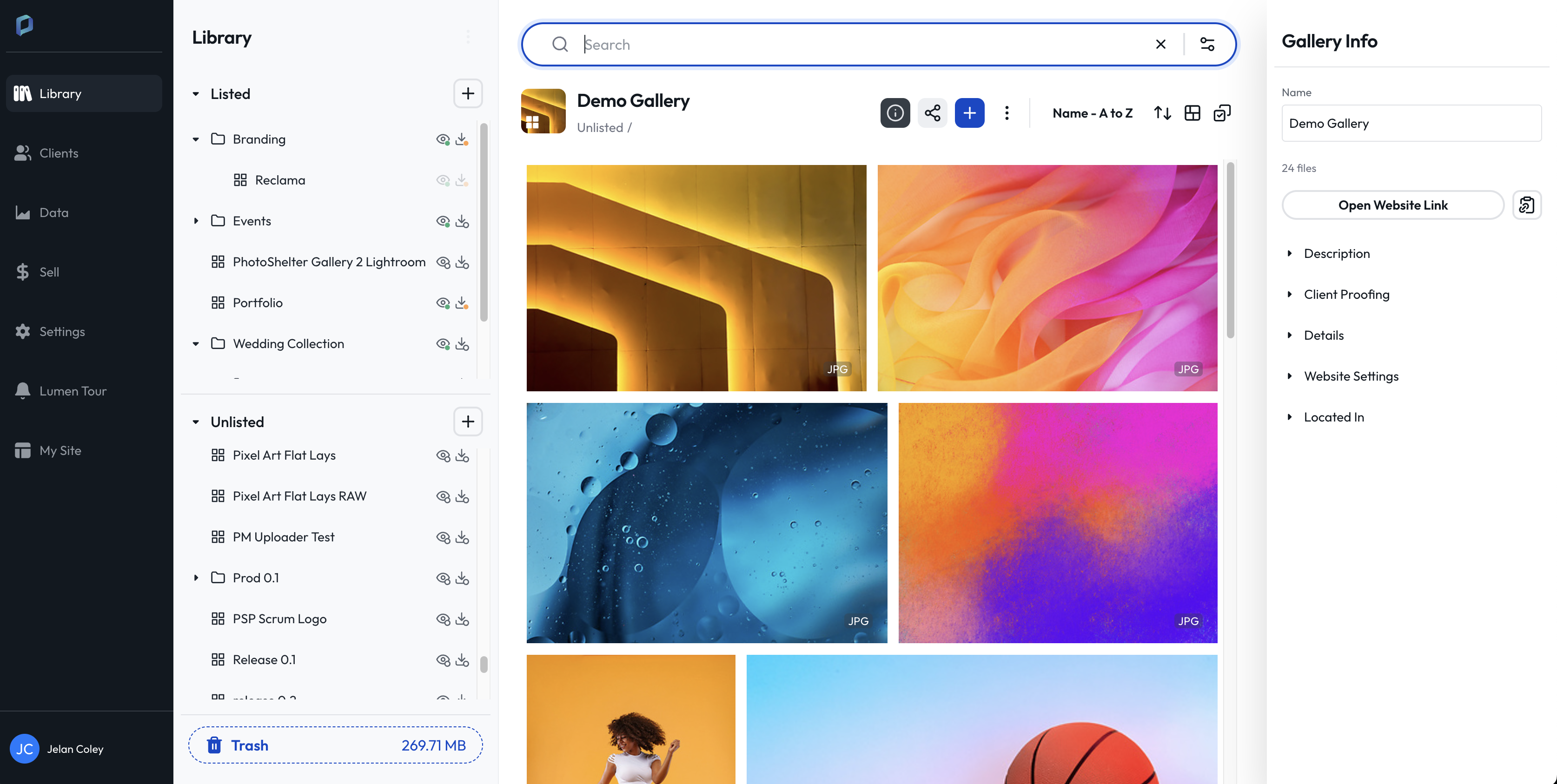Toggle visibility for Pixel Art Flat Lays RAW

[443, 496]
